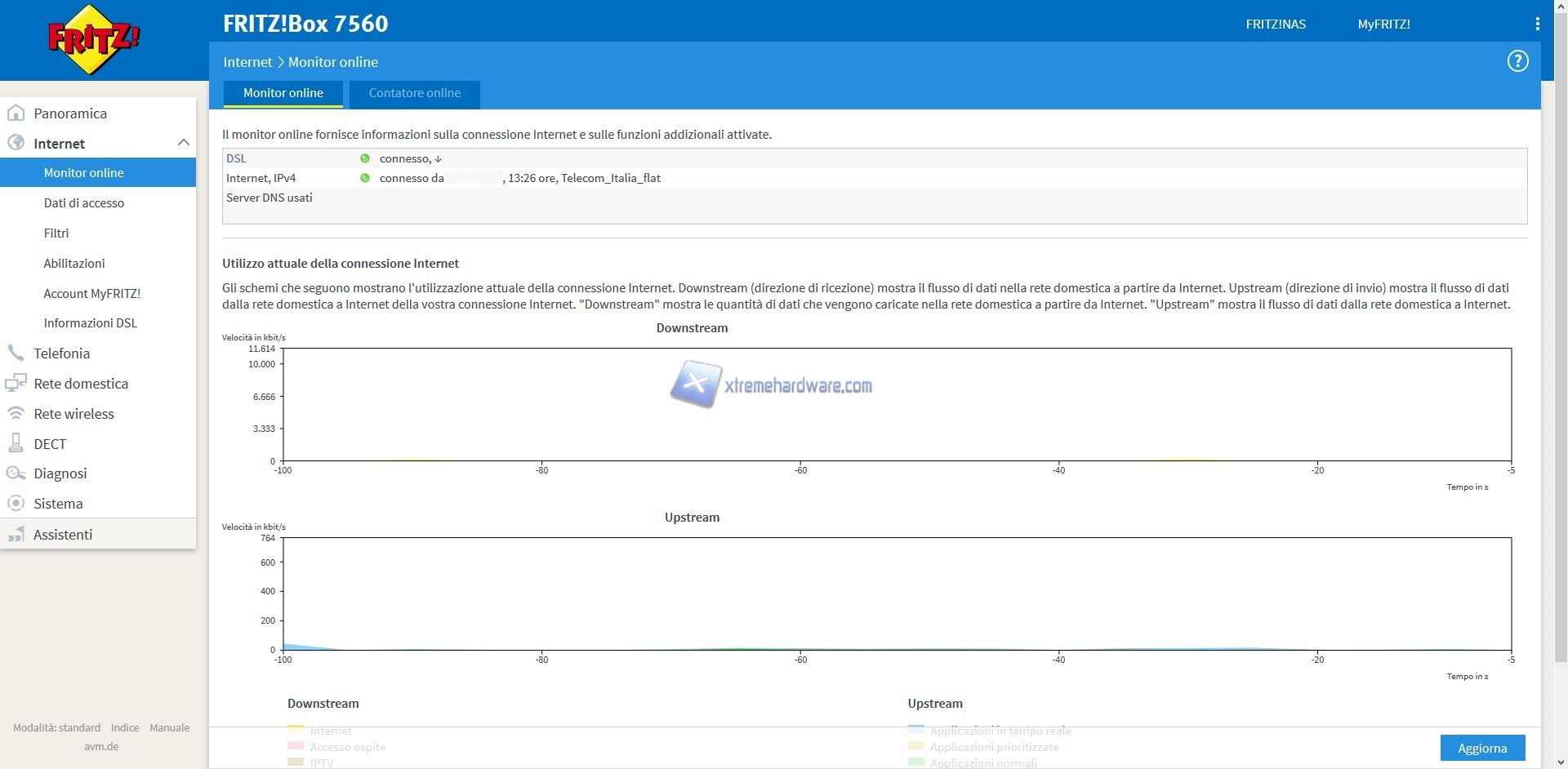Image resolution: width=1568 pixels, height=769 pixels.
Task: Click the Telefonia phone icon
Action: pyautogui.click(x=16, y=353)
